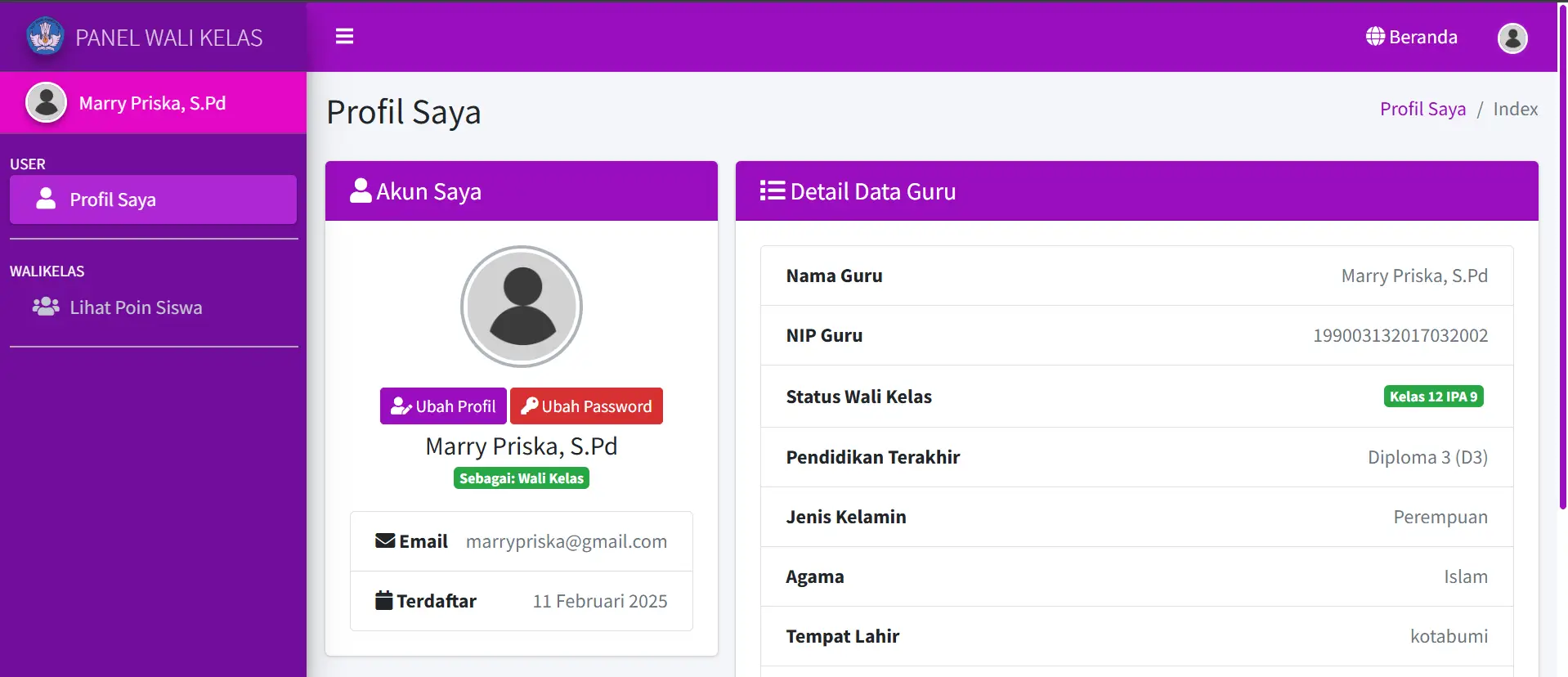1568x677 pixels.
Task: Click the person icon beside Profil Saya menu
Action: (46, 199)
